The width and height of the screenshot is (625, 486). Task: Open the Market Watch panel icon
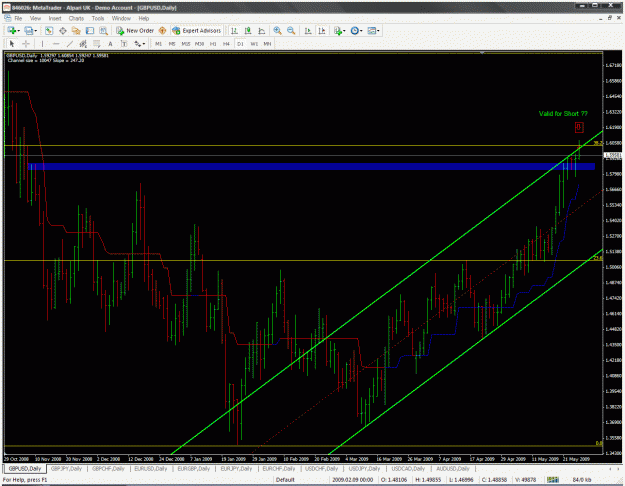coord(49,31)
